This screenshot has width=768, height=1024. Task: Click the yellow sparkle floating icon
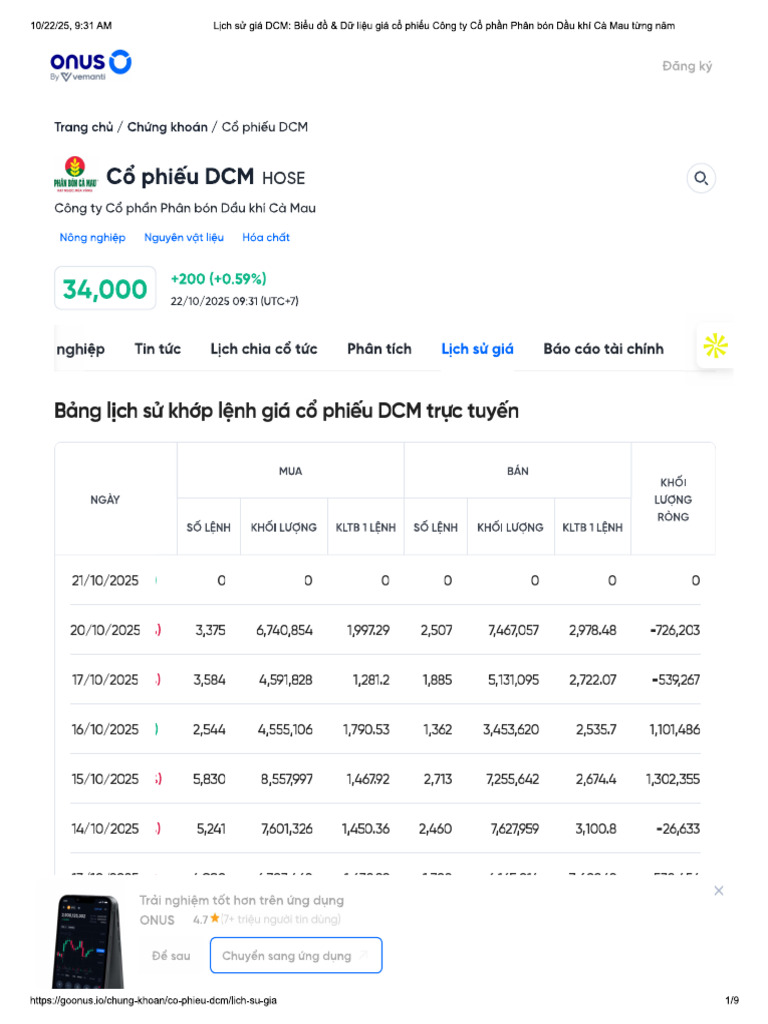[715, 346]
